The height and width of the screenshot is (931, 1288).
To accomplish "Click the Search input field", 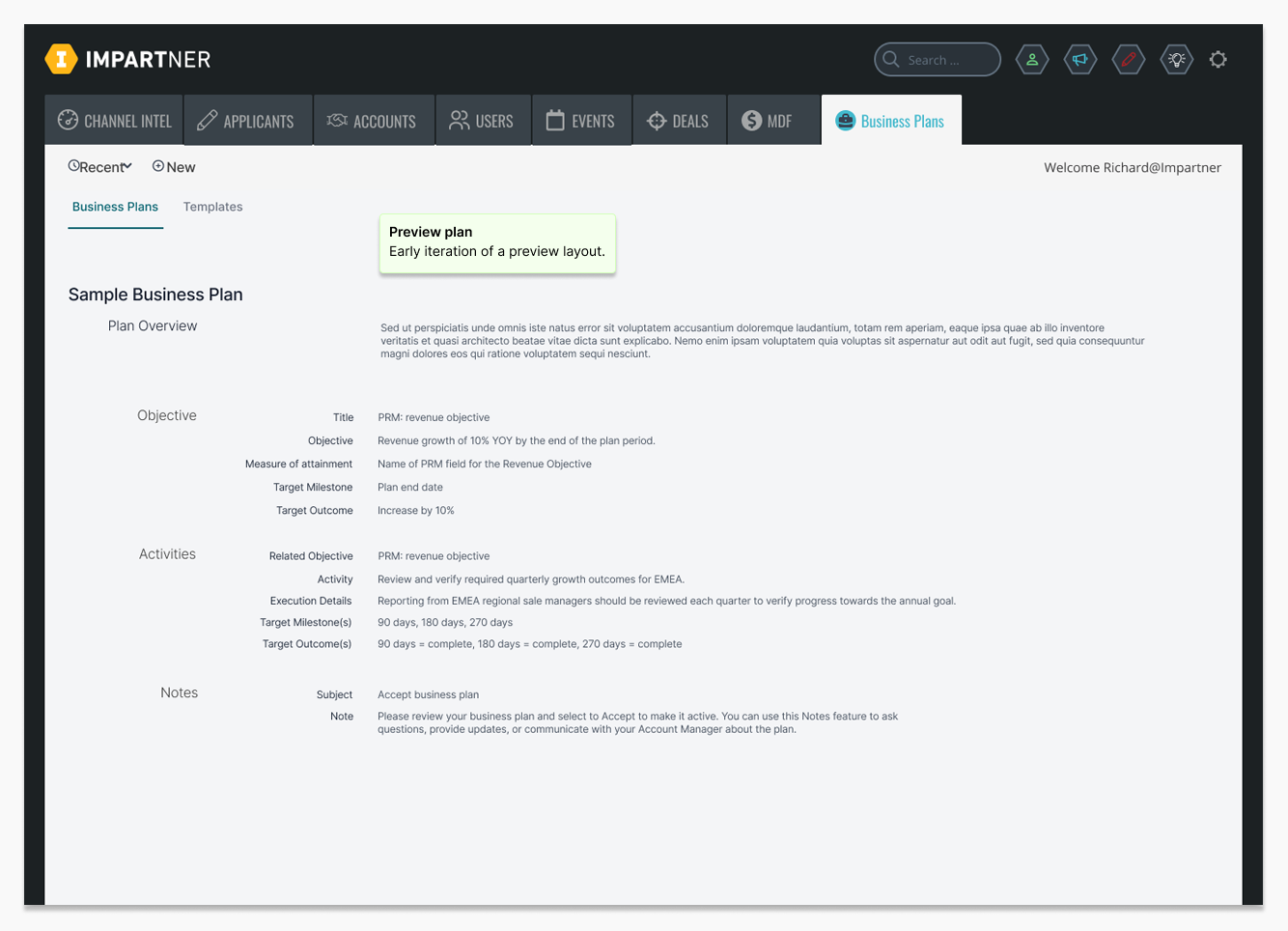I will pyautogui.click(x=946, y=60).
